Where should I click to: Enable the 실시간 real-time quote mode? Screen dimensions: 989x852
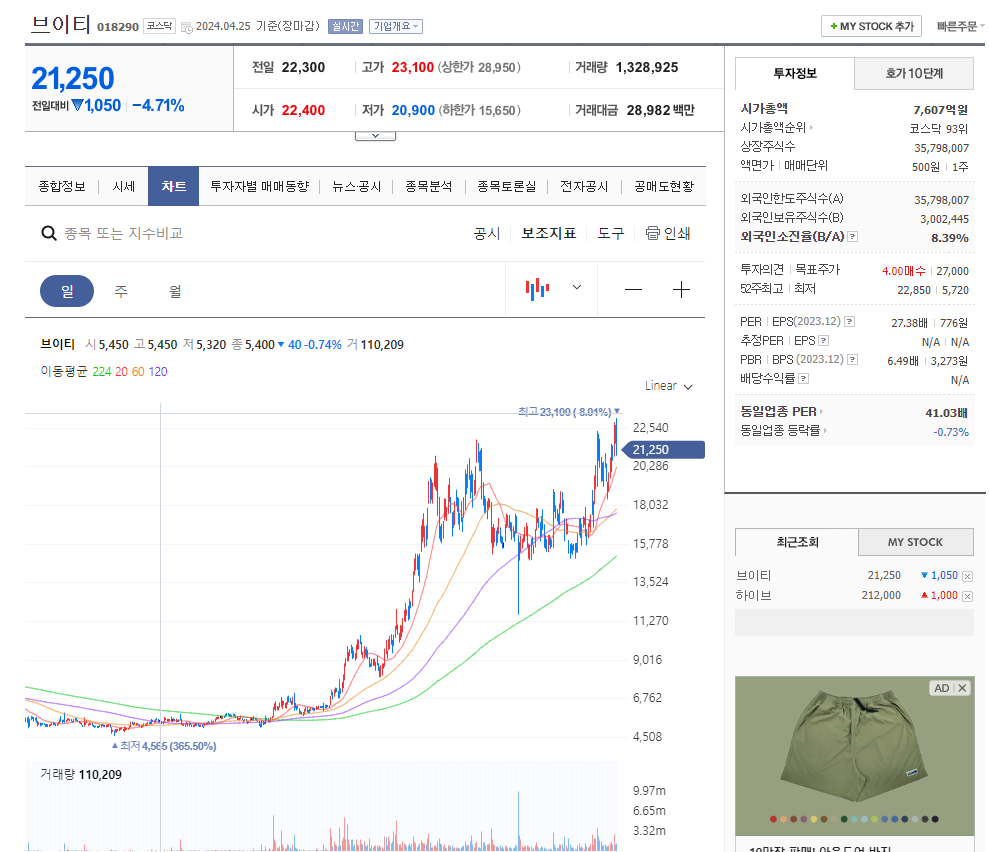pyautogui.click(x=344, y=26)
